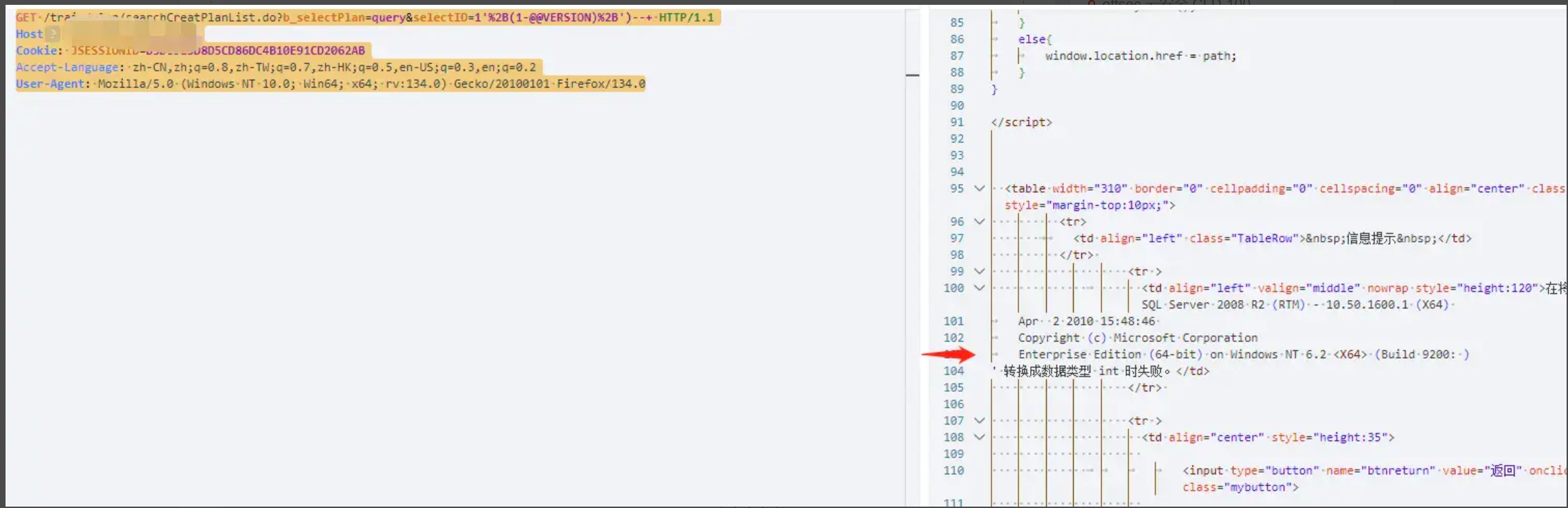The image size is (1568, 508).
Task: Click line number 91 in the gutter
Action: (x=956, y=122)
